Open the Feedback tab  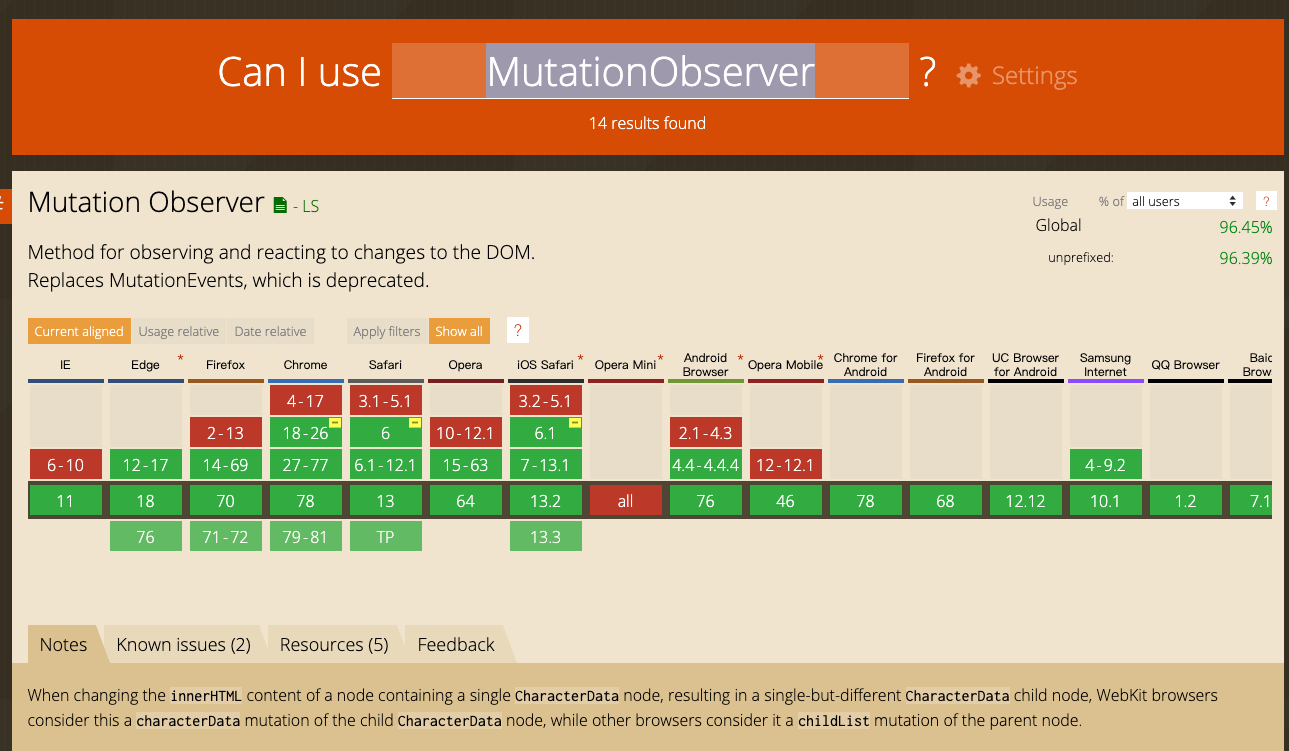pyautogui.click(x=456, y=645)
